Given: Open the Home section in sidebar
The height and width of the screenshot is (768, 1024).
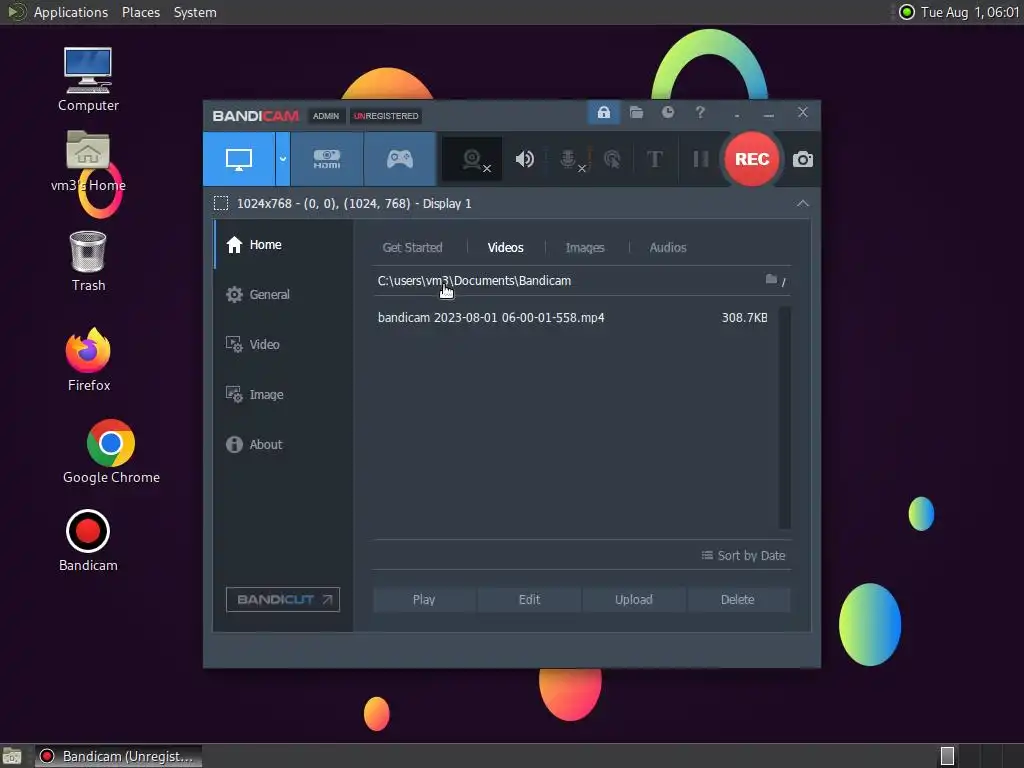Looking at the screenshot, I should (x=283, y=245).
